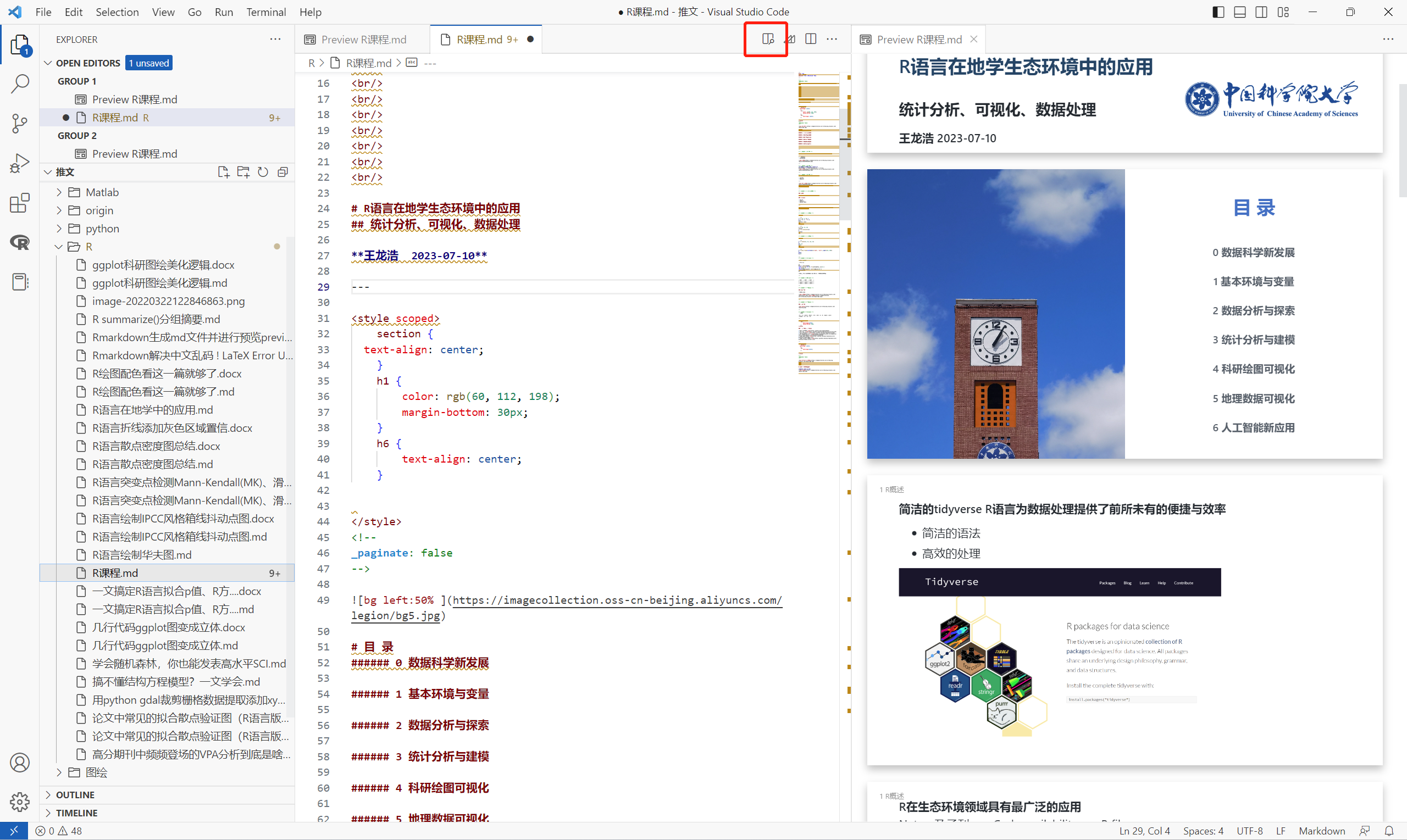Collapse the 推文 workspace section
The image size is (1407, 840).
click(48, 172)
